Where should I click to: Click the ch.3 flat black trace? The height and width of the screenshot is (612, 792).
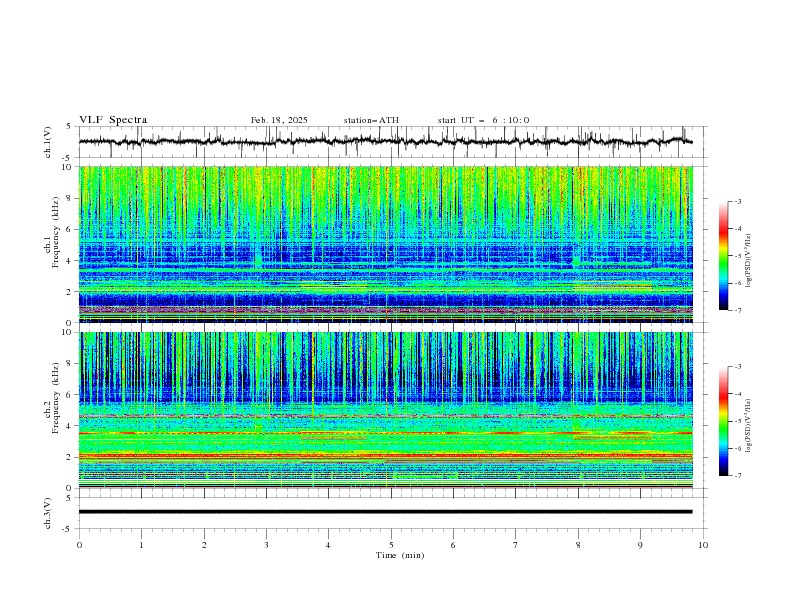[x=385, y=512]
